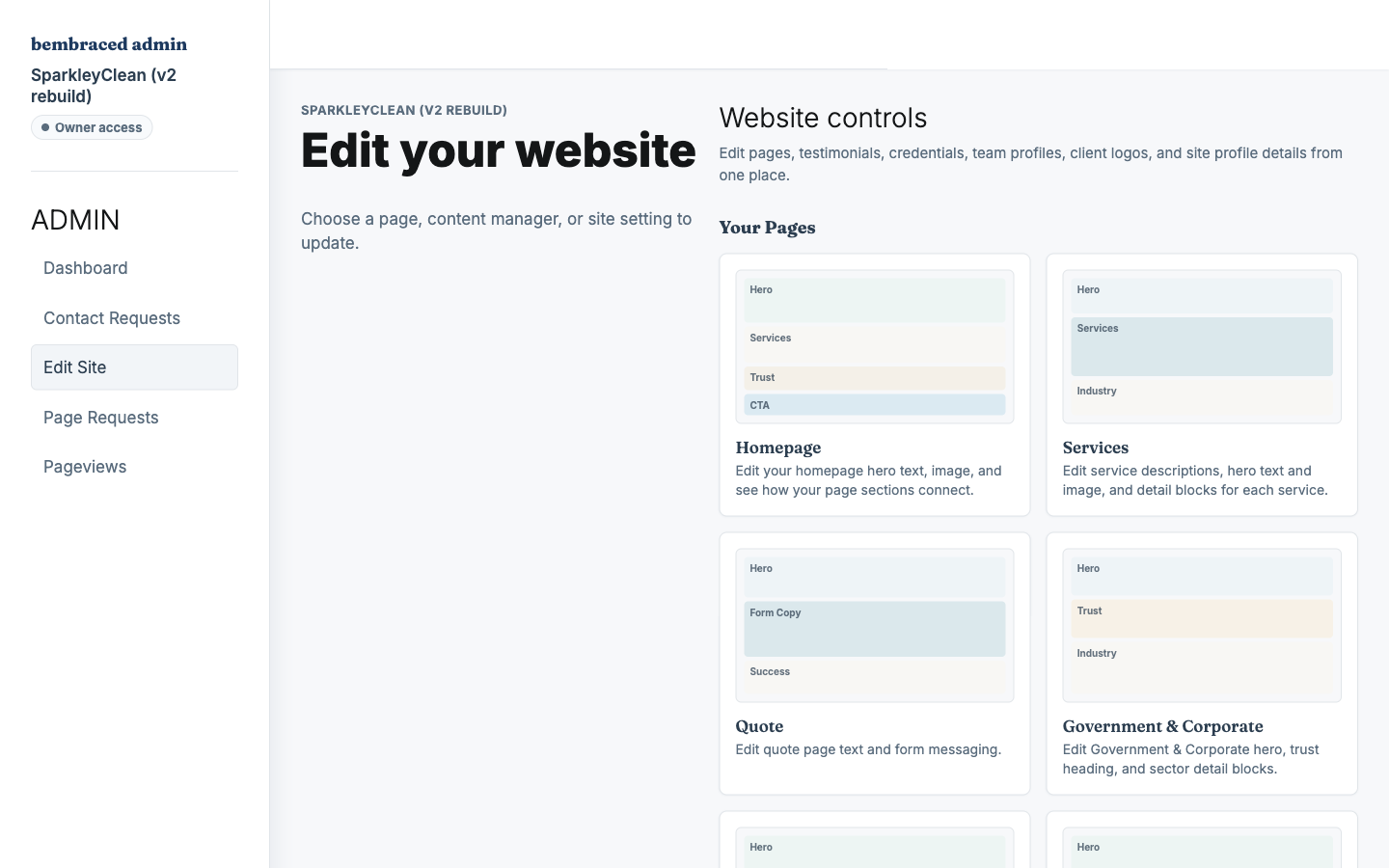Click the Services layout preview thumbnail

[1202, 346]
